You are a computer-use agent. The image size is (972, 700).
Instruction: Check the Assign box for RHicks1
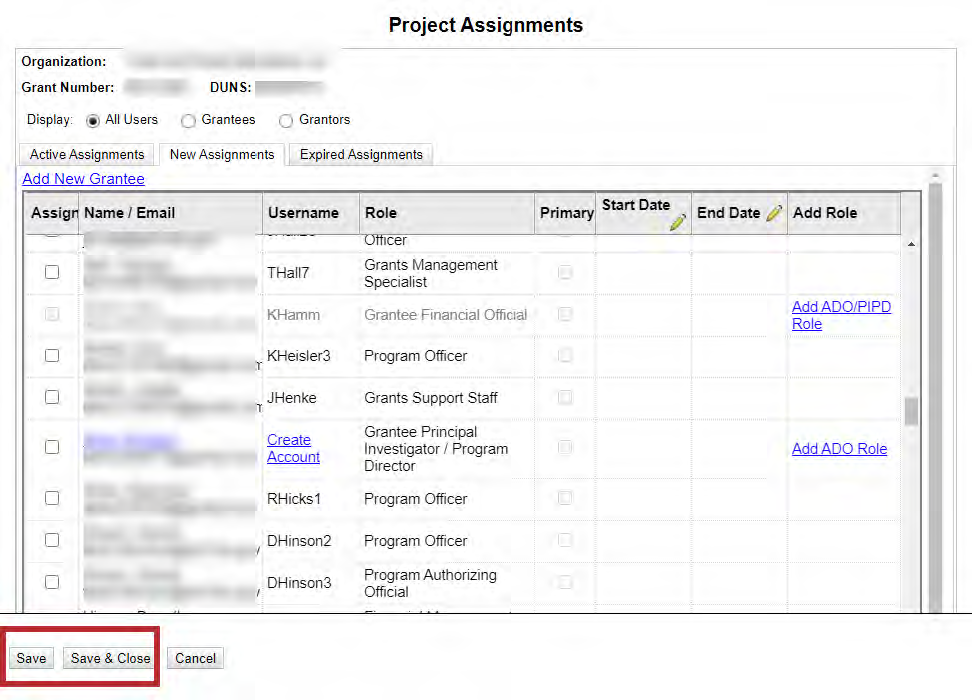pos(52,499)
